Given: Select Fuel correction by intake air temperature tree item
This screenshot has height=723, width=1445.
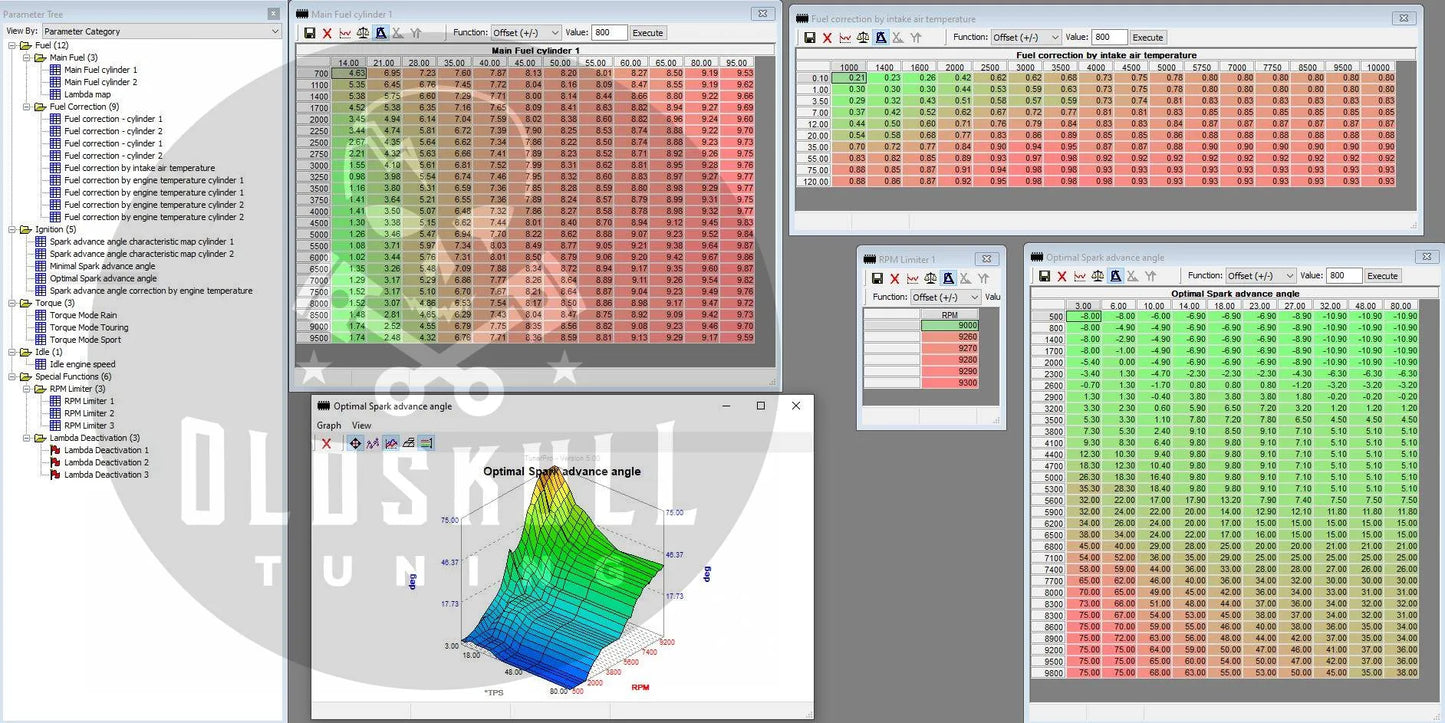Looking at the screenshot, I should pos(139,168).
